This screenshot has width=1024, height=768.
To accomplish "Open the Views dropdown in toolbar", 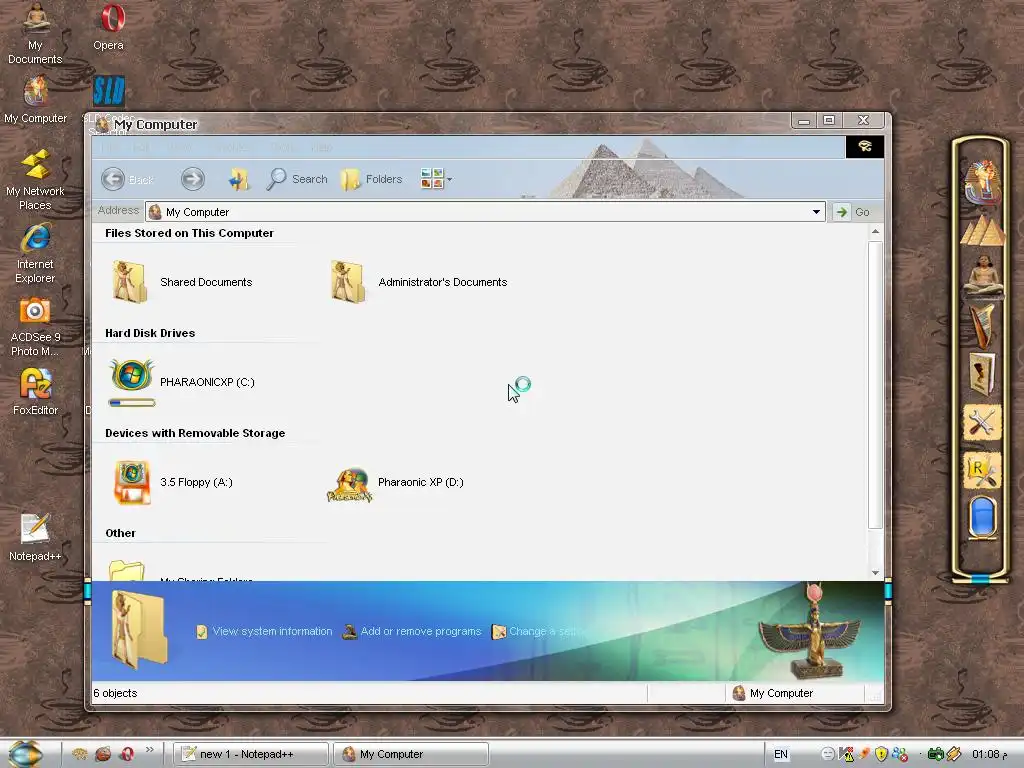I will coord(436,178).
